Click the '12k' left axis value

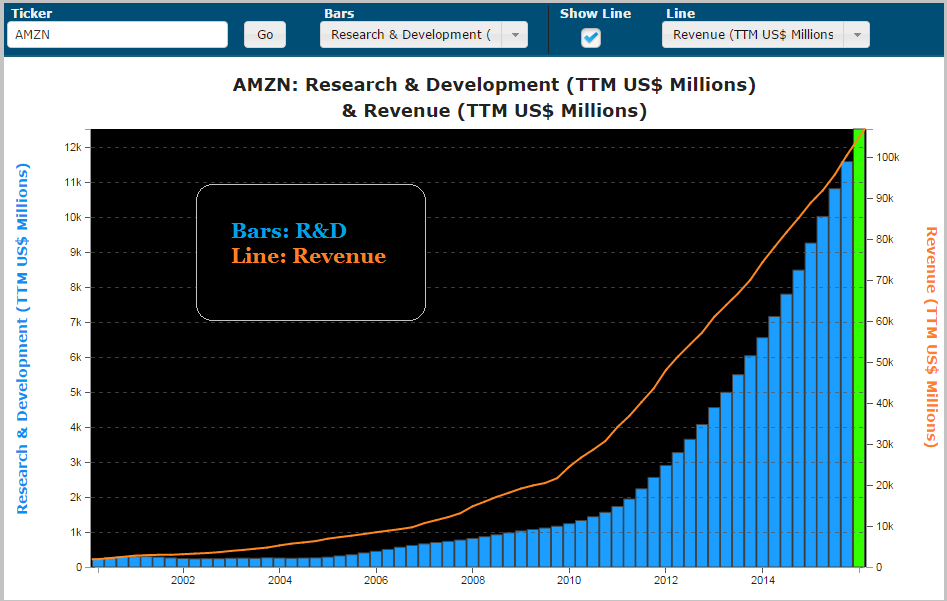click(x=72, y=147)
